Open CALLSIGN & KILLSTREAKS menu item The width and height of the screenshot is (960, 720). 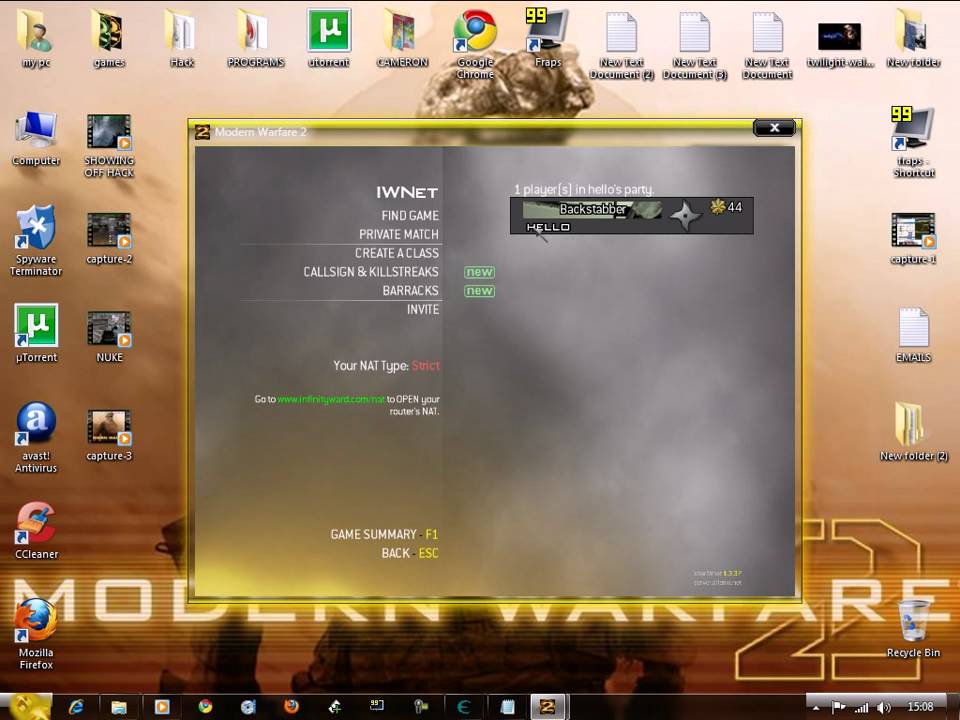tap(371, 272)
